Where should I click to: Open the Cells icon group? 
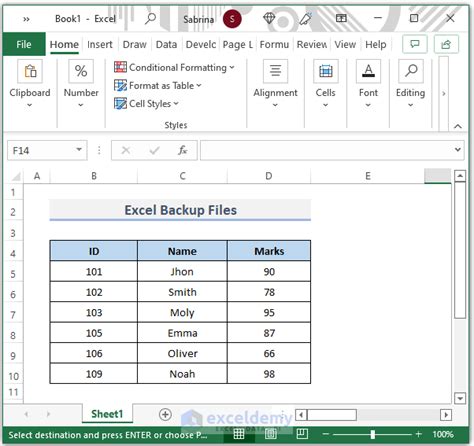tap(326, 71)
